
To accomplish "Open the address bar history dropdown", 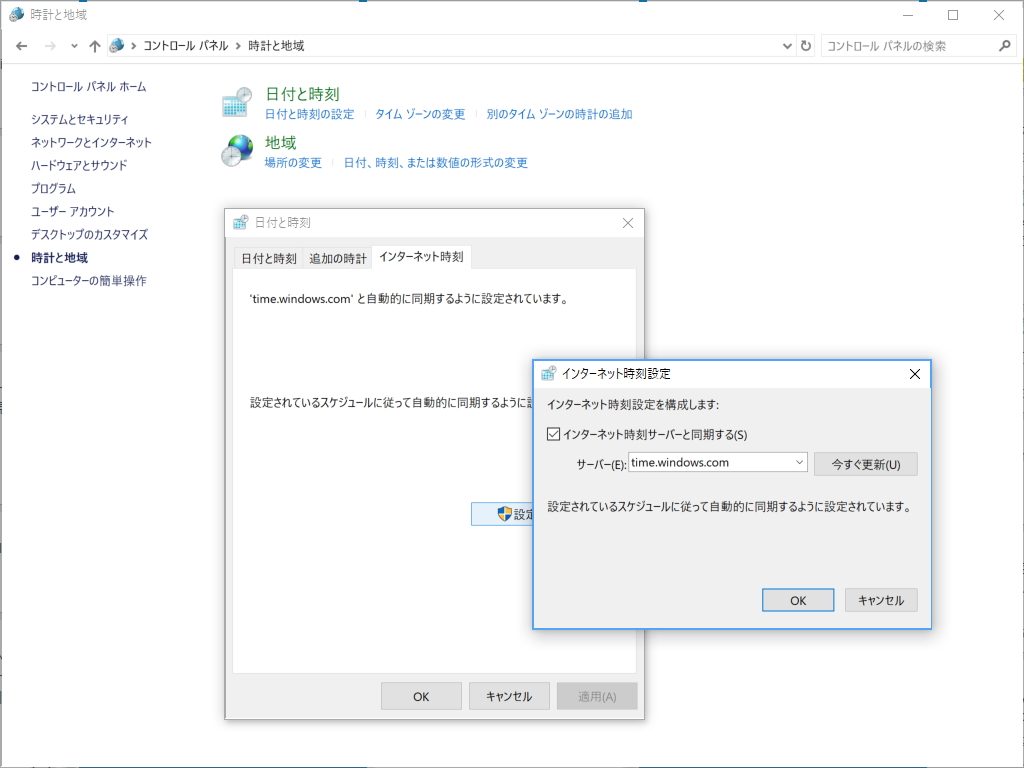I will click(x=787, y=45).
